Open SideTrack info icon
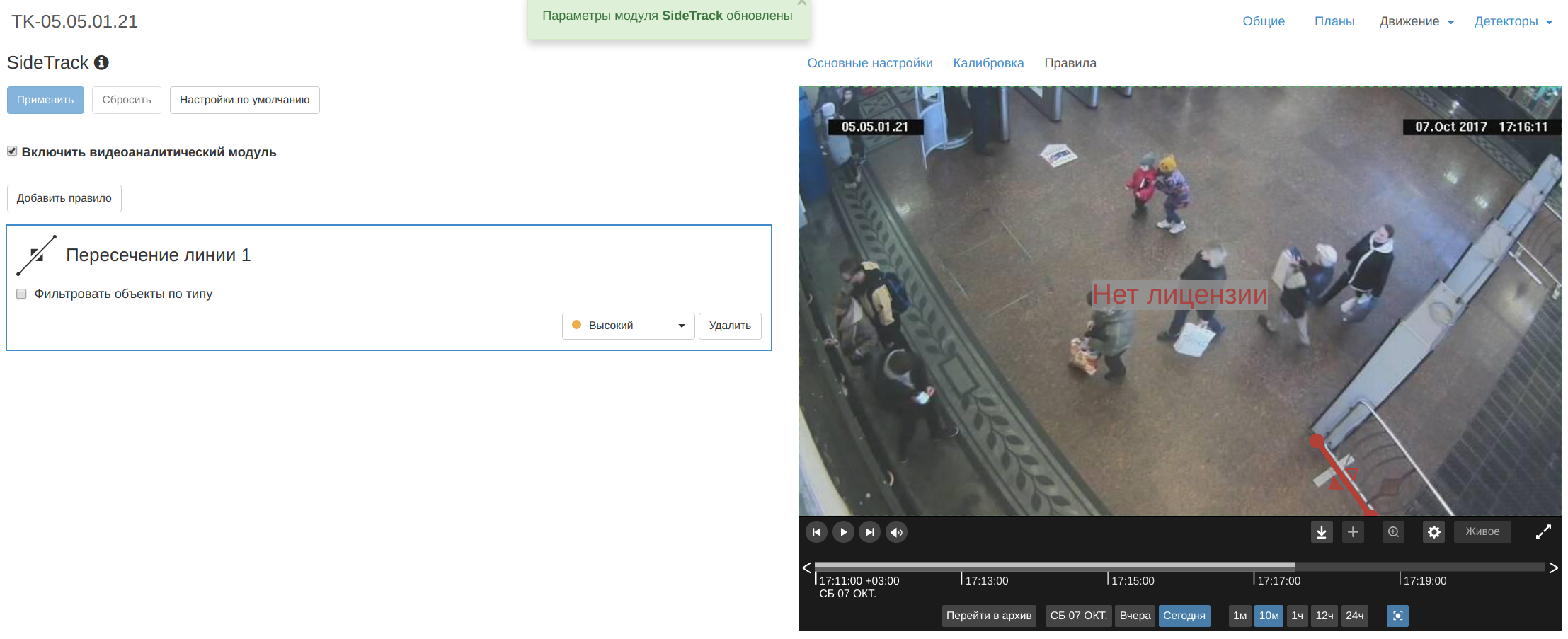The width and height of the screenshot is (1568, 639). pos(101,62)
